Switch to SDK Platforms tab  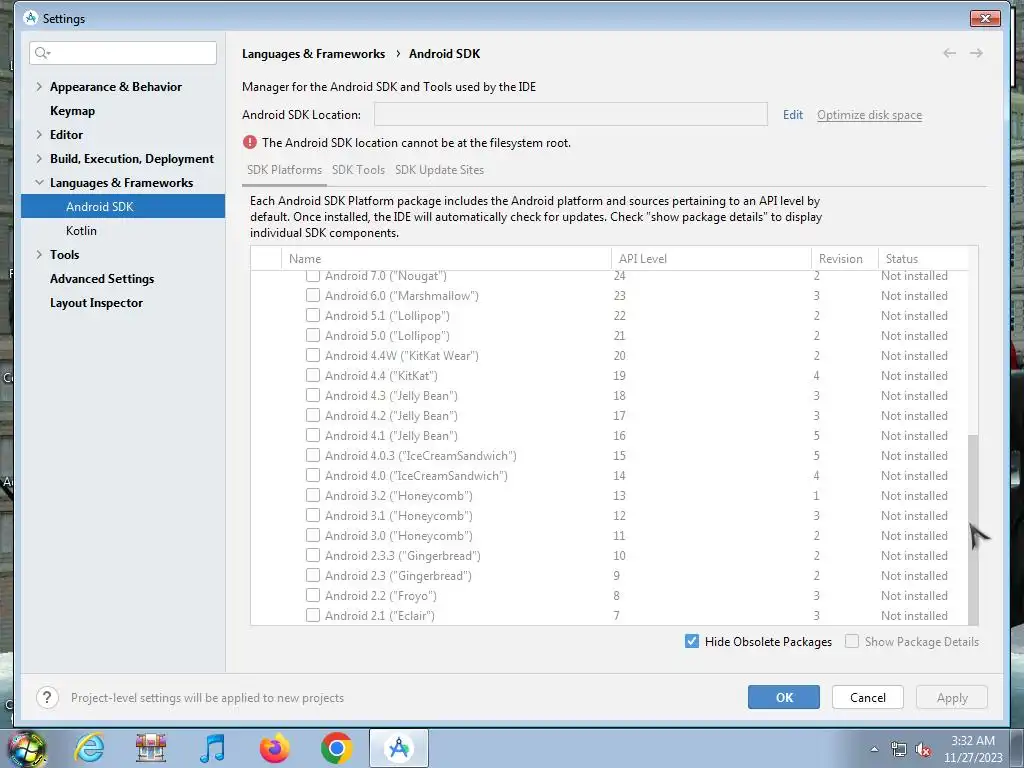coord(284,170)
